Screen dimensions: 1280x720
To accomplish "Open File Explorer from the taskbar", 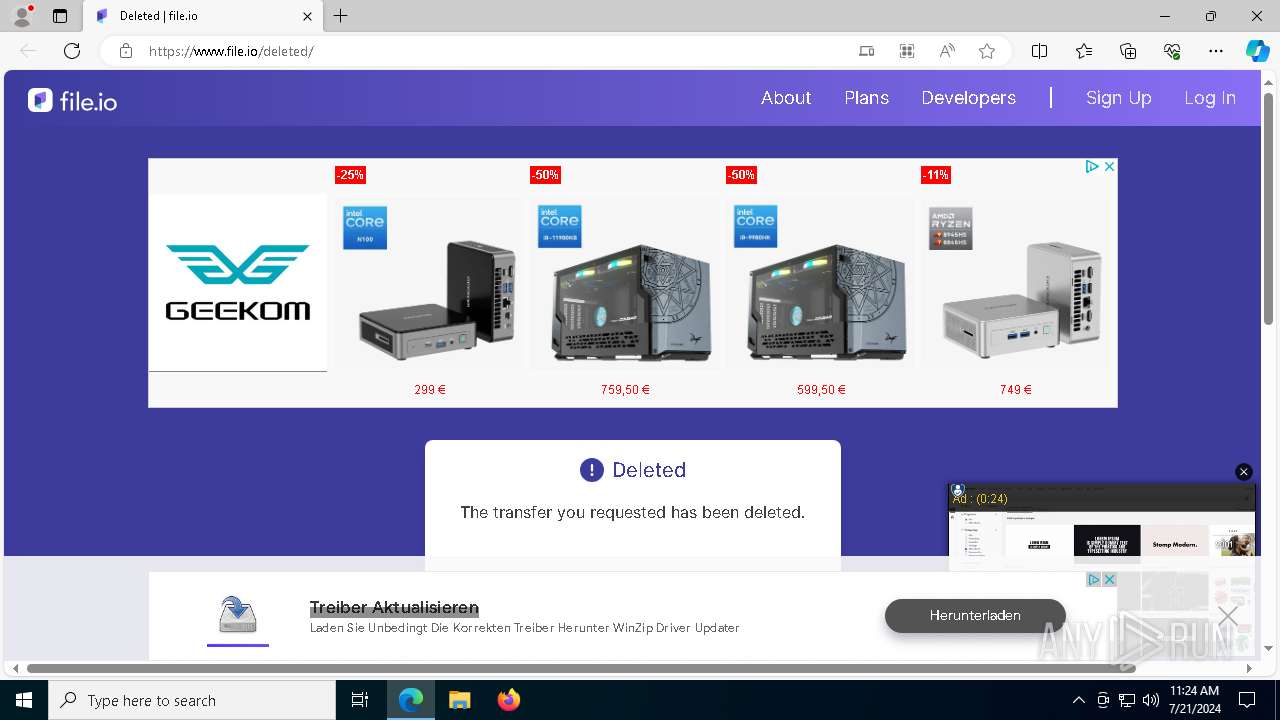I will pos(459,700).
